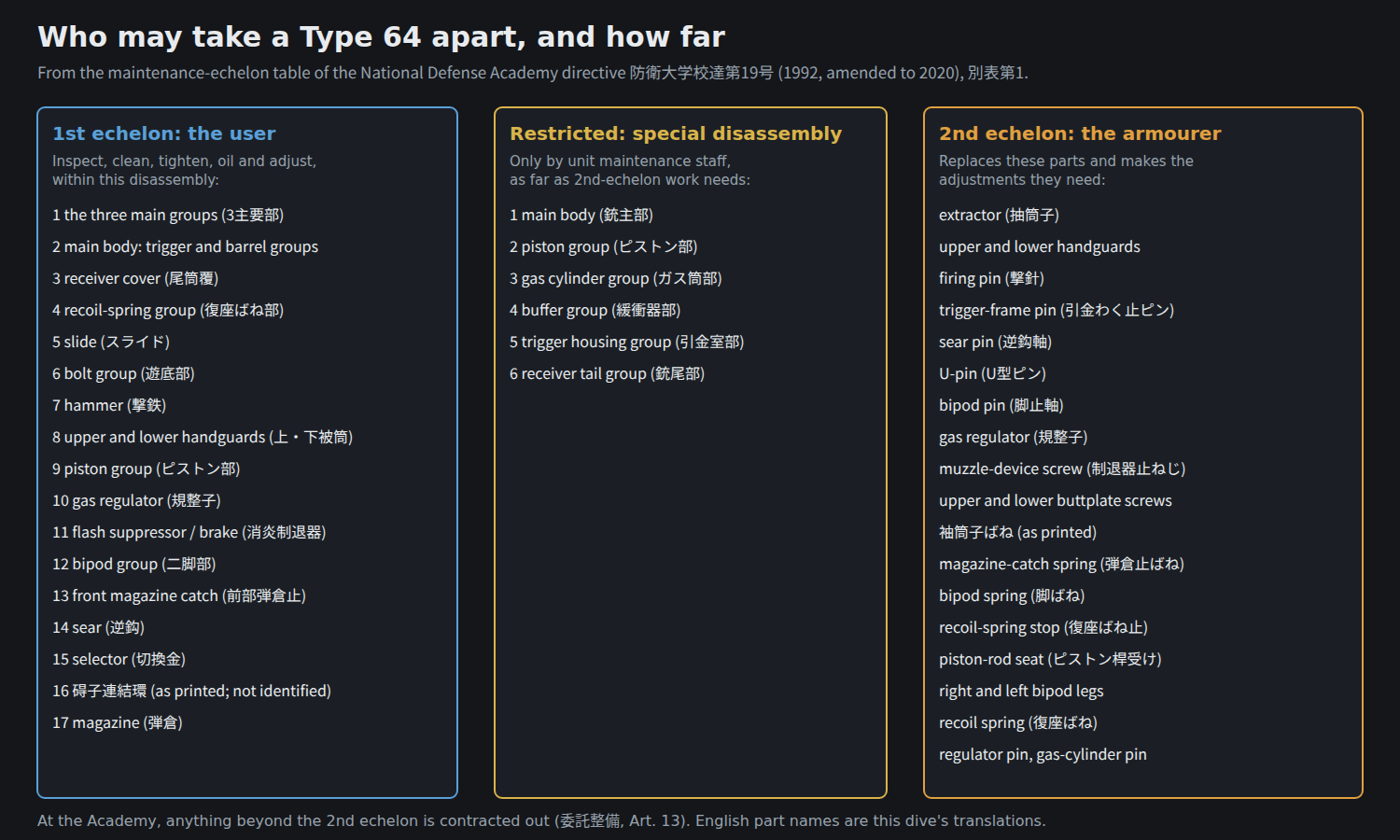This screenshot has width=1400, height=840.
Task: Click '6 receiver tail group (銃尾部)'
Action: click(608, 373)
